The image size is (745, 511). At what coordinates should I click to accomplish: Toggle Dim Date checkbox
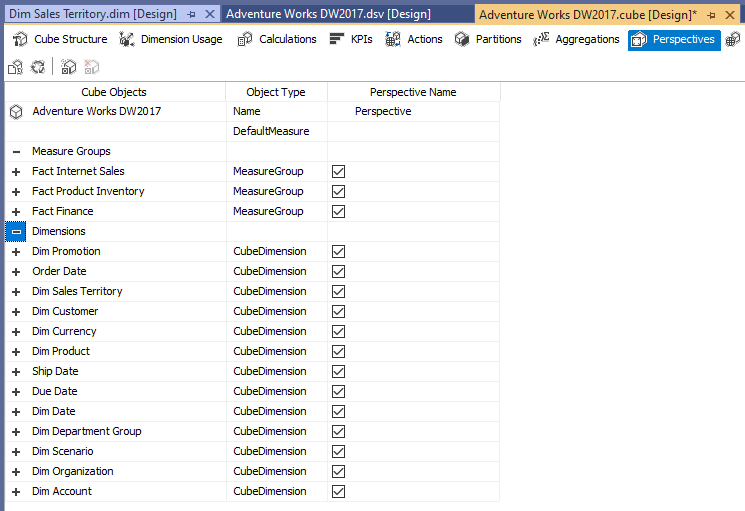(338, 411)
